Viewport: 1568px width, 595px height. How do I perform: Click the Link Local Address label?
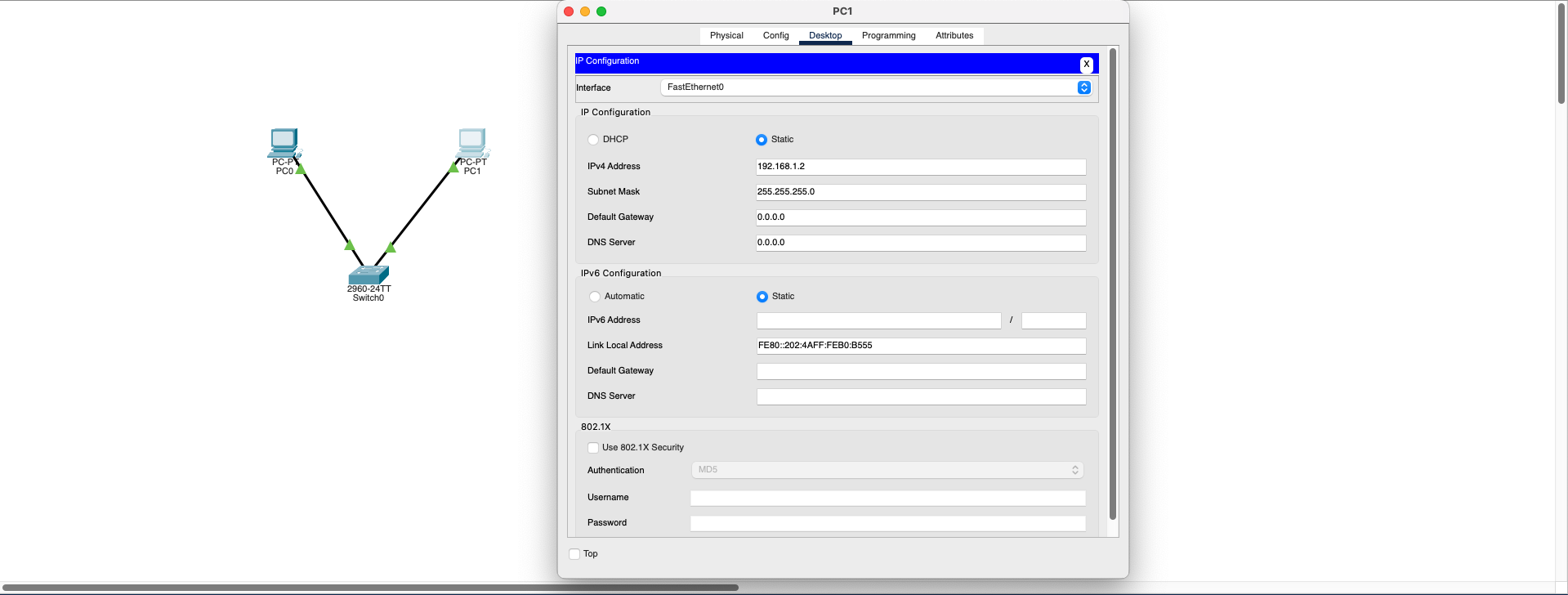point(624,346)
